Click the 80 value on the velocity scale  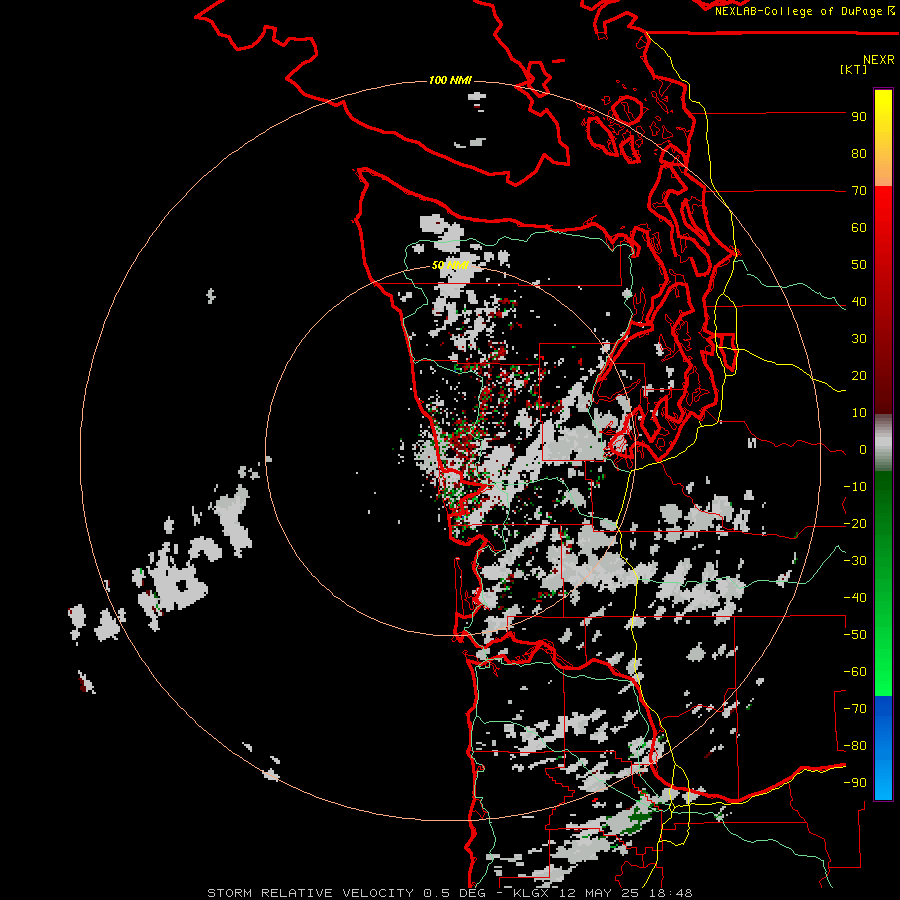point(859,154)
